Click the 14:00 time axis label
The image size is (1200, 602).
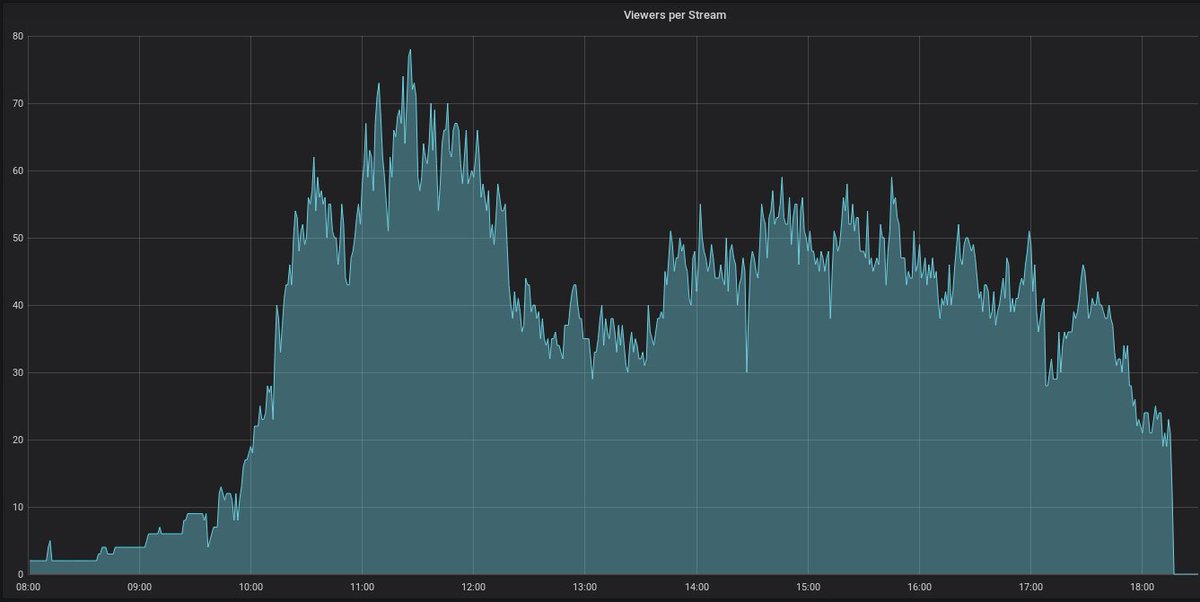click(697, 587)
